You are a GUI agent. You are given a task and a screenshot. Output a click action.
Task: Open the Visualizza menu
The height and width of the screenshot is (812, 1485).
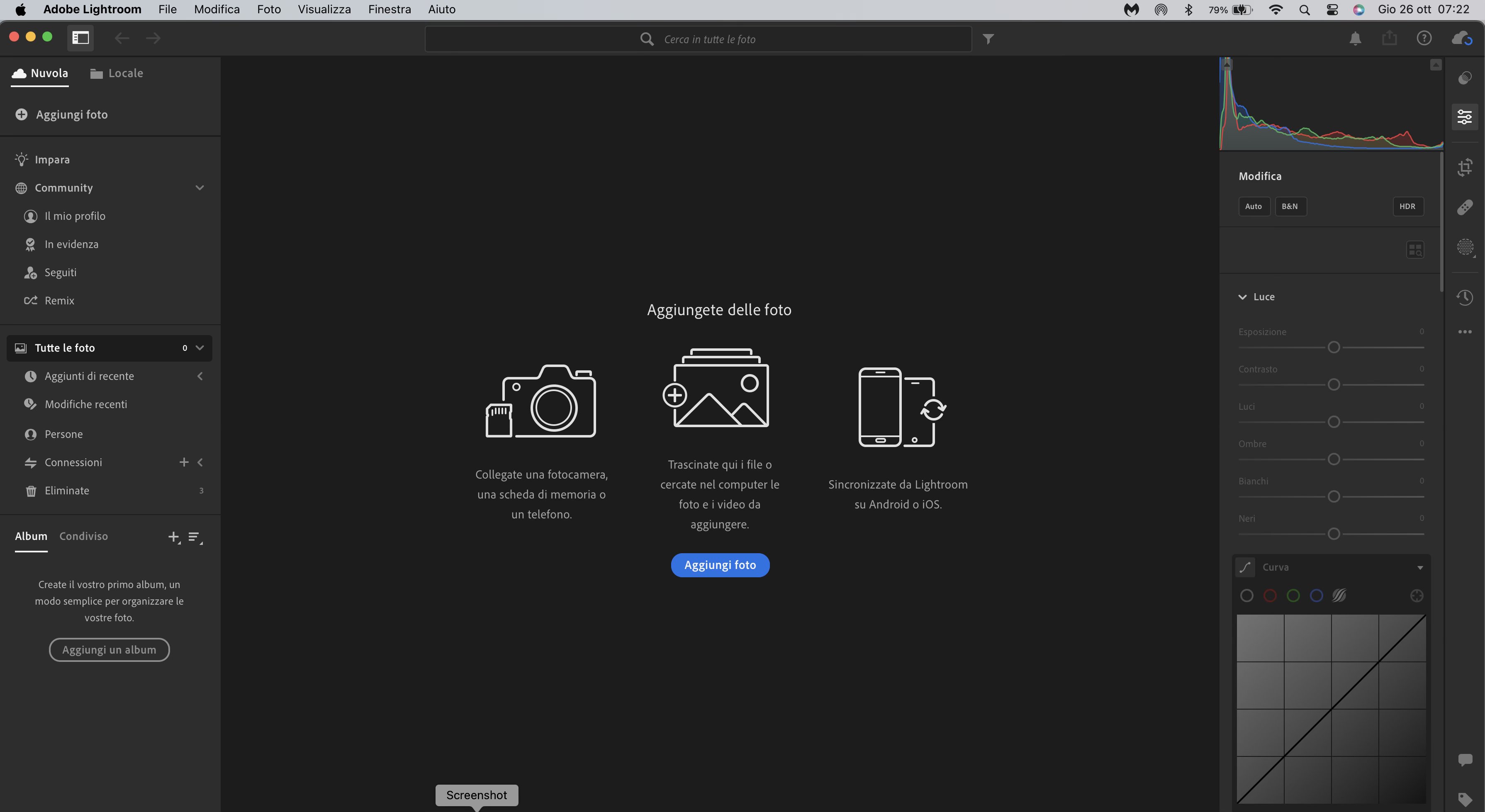(x=324, y=9)
